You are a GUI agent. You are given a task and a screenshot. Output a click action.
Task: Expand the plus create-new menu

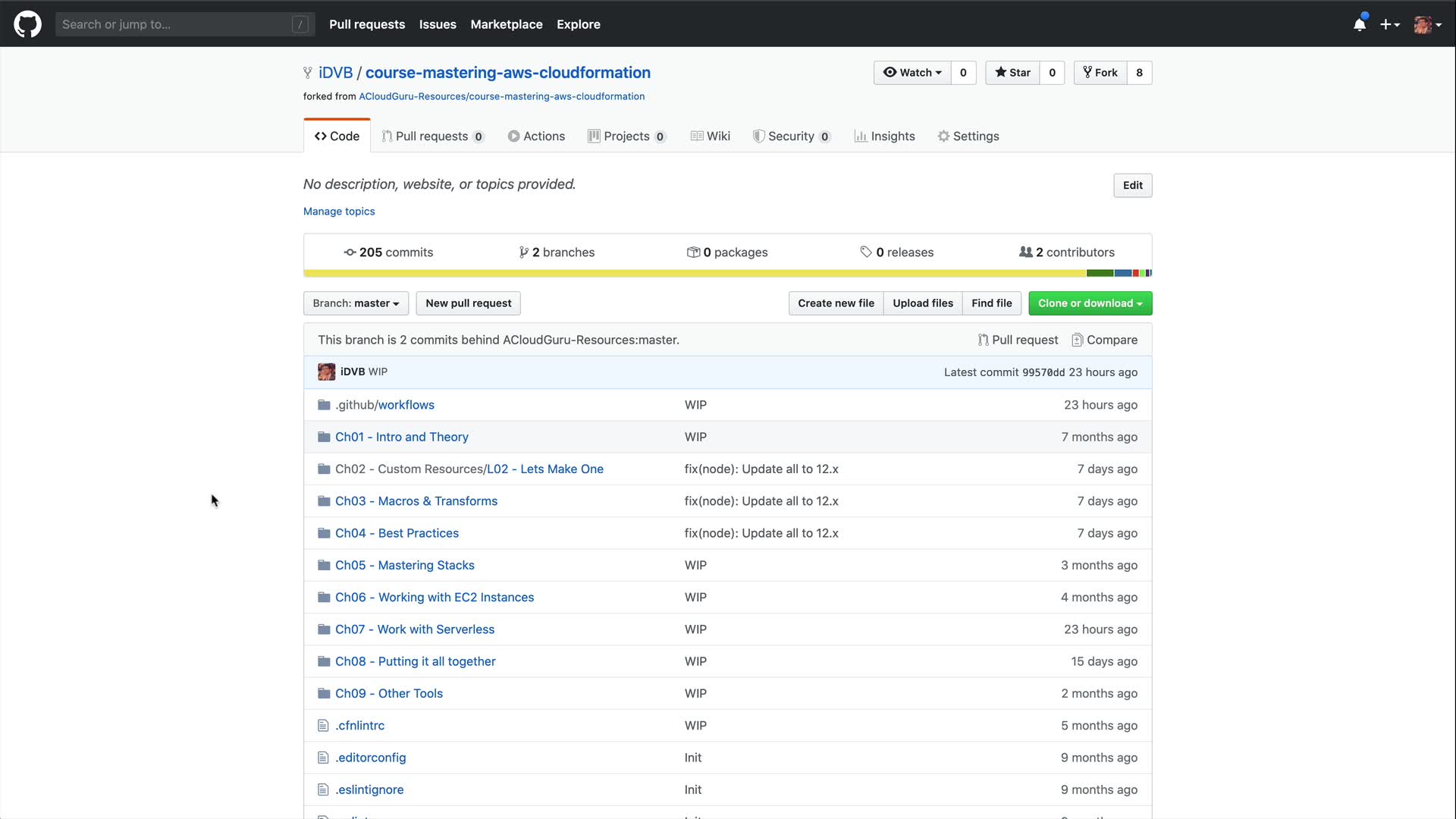tap(1389, 24)
